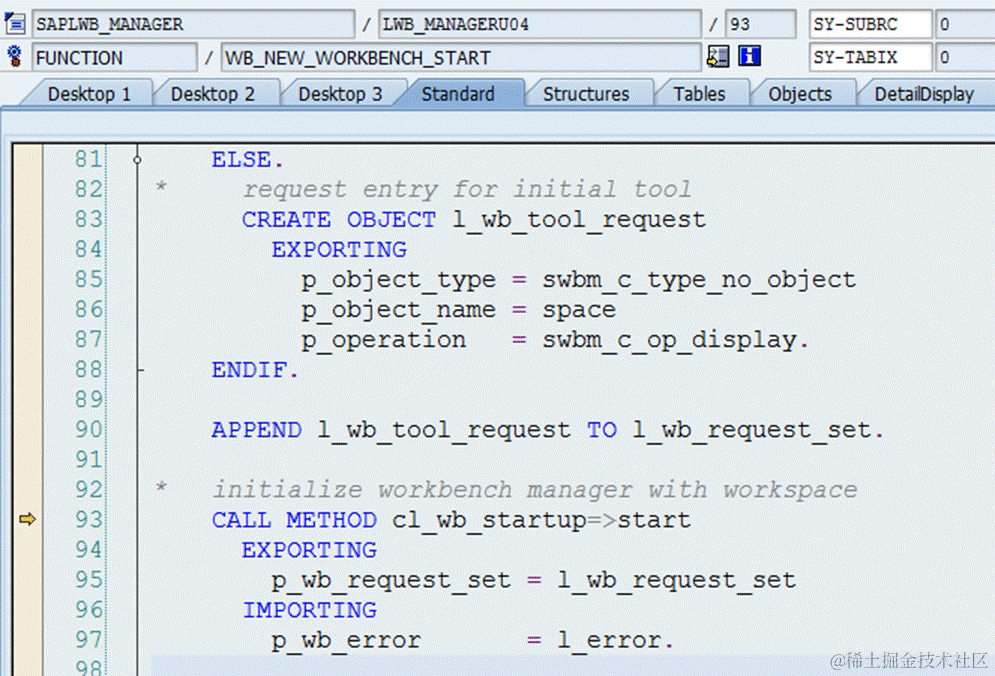Collapse the ELSE block at line 81

click(x=138, y=160)
